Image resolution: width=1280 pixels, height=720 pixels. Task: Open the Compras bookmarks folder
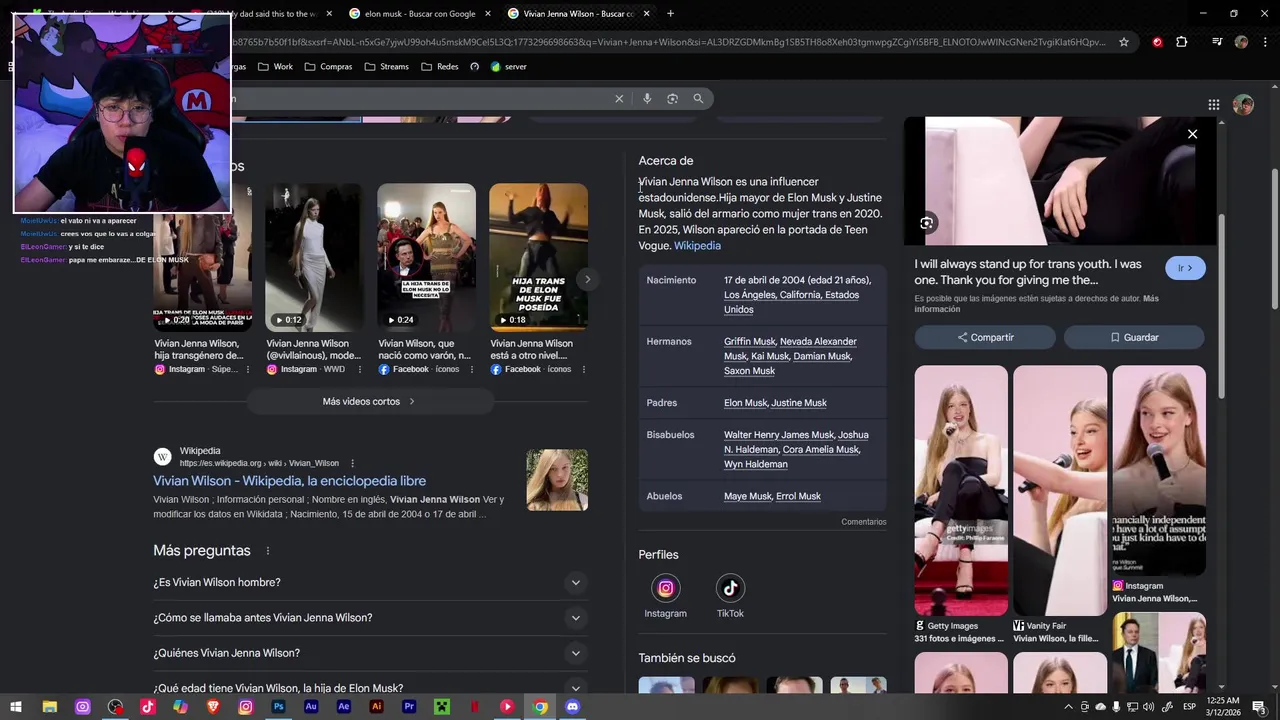coord(328,67)
